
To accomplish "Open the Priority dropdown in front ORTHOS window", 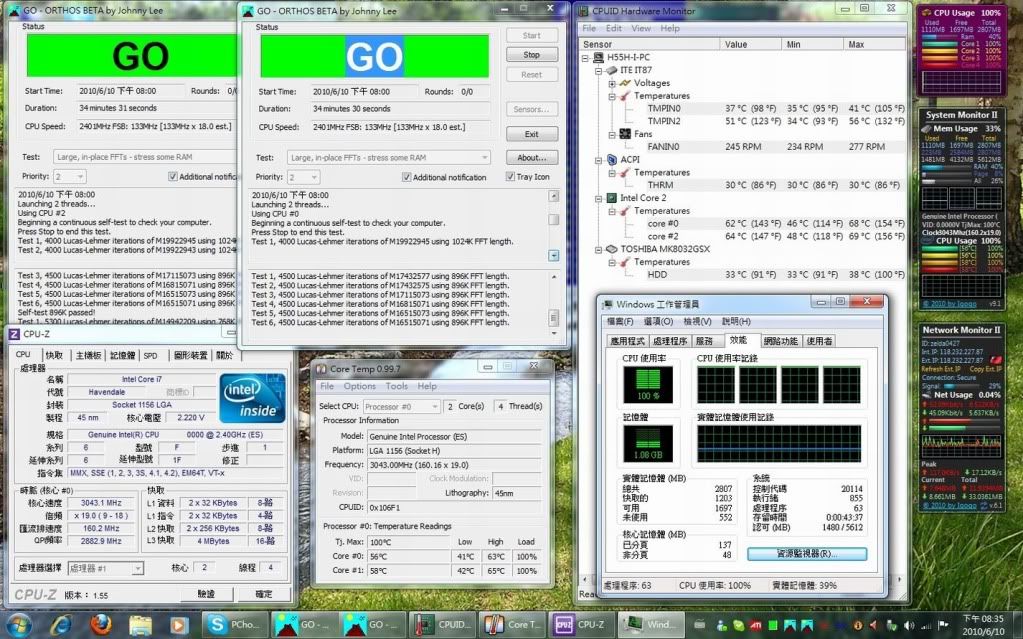I will pos(306,177).
